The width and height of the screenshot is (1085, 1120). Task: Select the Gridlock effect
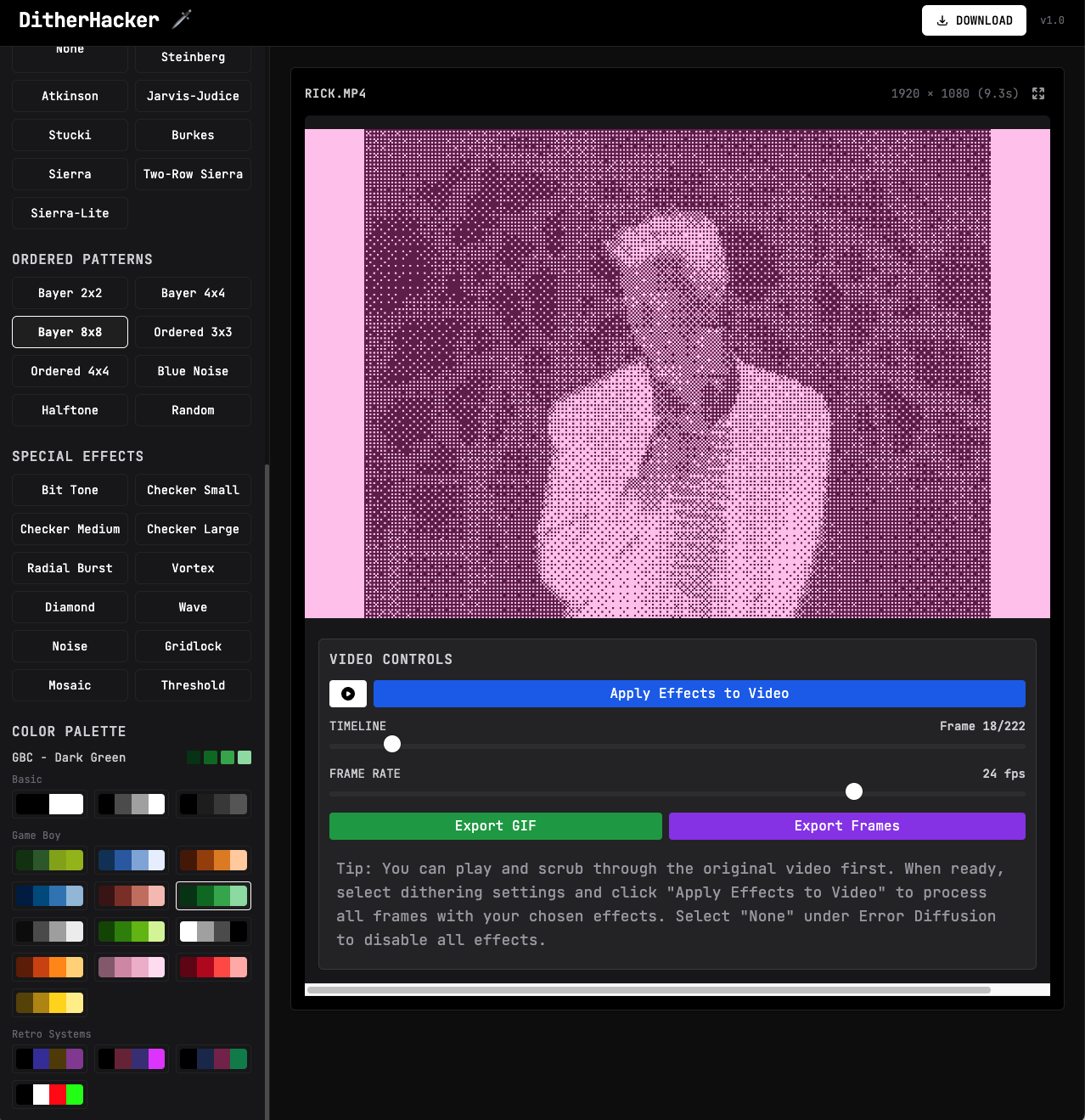(193, 646)
